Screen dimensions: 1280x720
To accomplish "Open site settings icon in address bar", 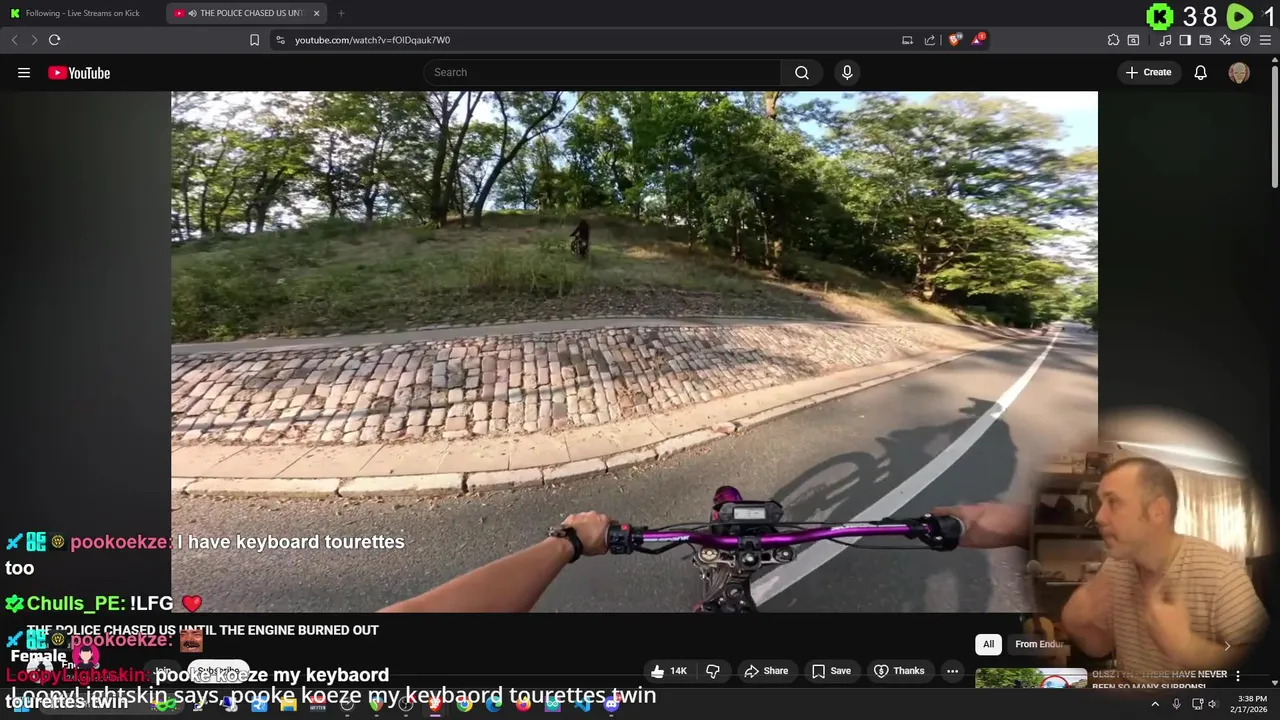I will tap(280, 40).
